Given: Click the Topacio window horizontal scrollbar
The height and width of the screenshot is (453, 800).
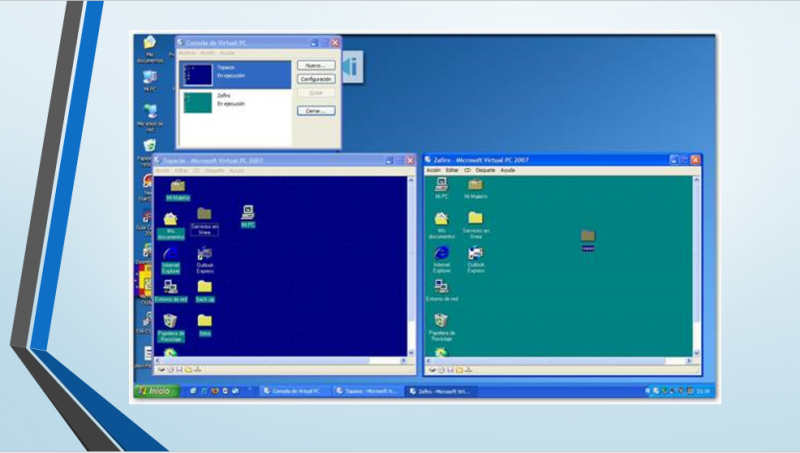Looking at the screenshot, I should 281,361.
